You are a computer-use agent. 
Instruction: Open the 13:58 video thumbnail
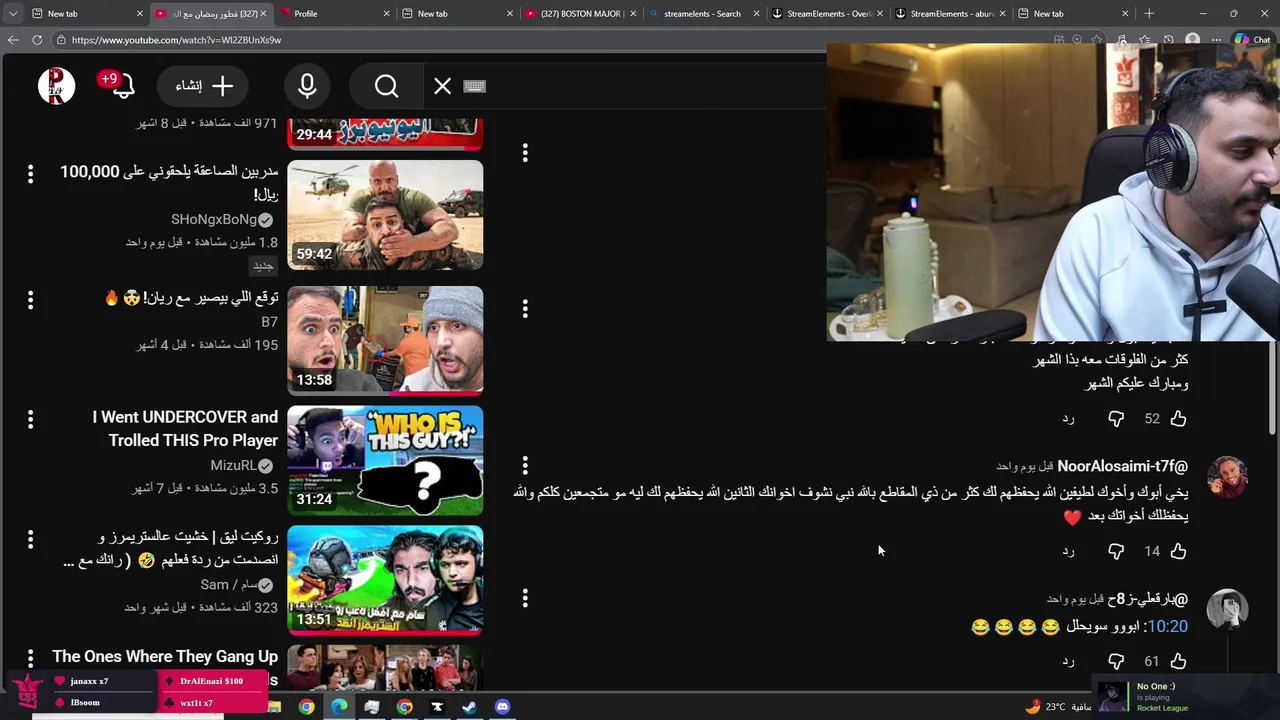pos(385,340)
